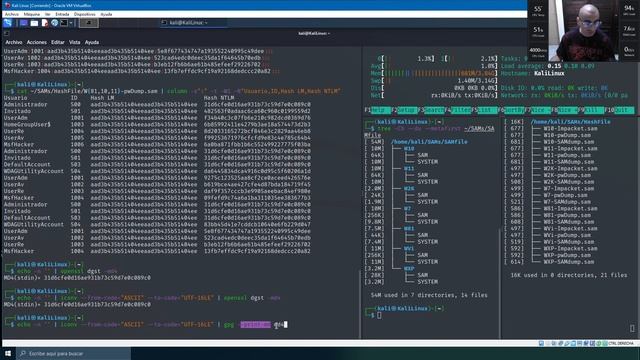Click the blue desktop icon in Kali panel
Screen dimensions: 640x360
24,23
